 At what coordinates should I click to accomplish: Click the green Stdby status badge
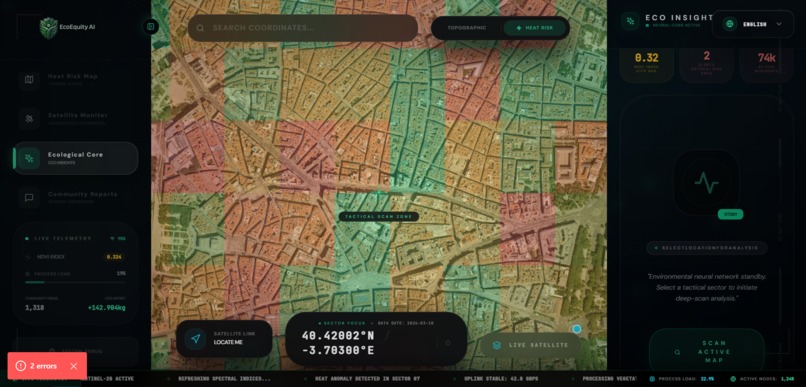[x=730, y=214]
